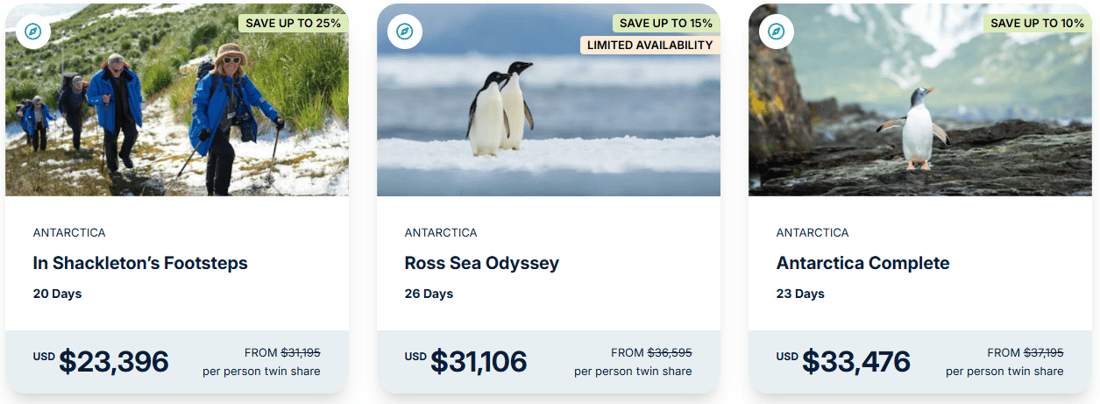Click the Save up to 15% badge

(x=666, y=23)
